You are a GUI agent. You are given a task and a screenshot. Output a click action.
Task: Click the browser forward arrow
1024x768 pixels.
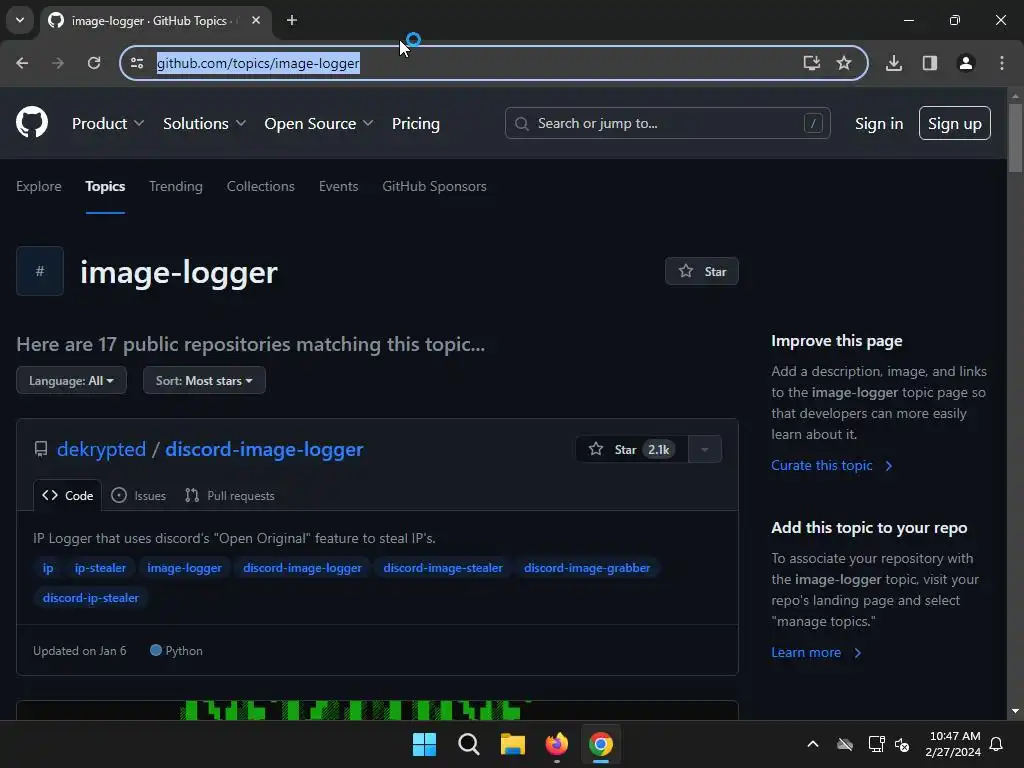(58, 63)
